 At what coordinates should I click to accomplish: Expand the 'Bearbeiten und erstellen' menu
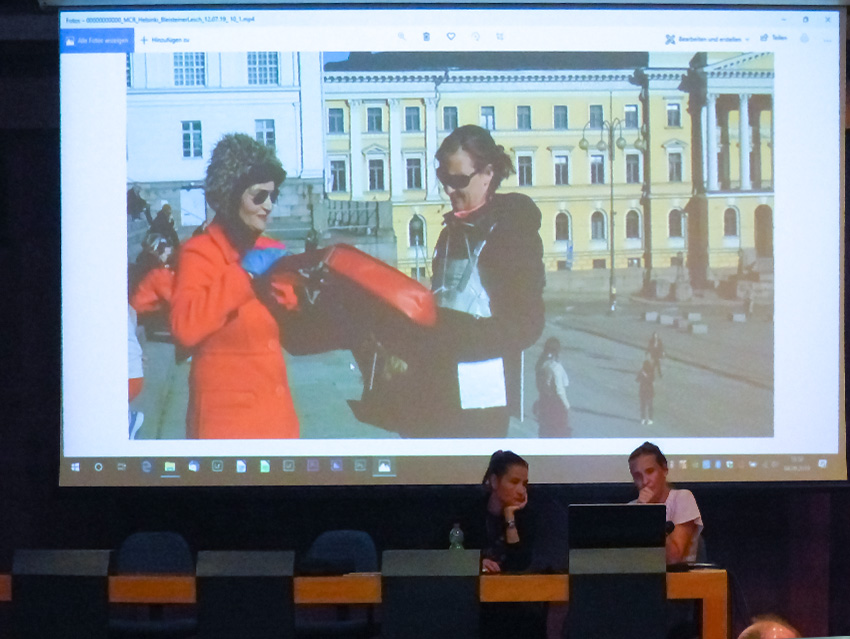(704, 38)
